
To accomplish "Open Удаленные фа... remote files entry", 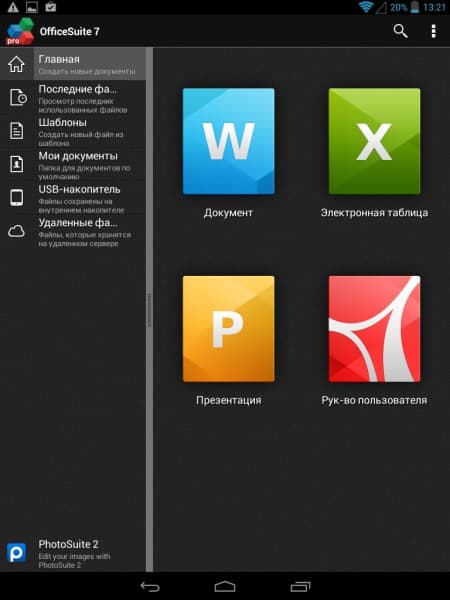I will tap(73, 231).
